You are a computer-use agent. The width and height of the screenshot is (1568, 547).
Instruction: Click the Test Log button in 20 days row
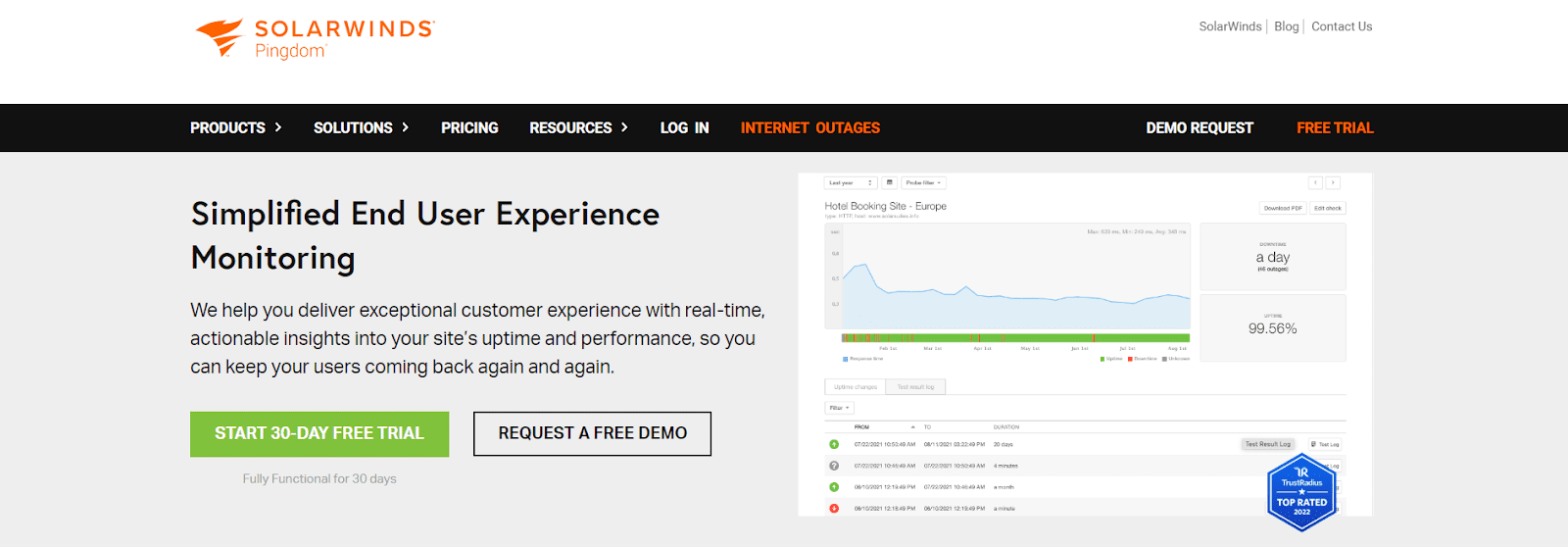click(x=1325, y=444)
